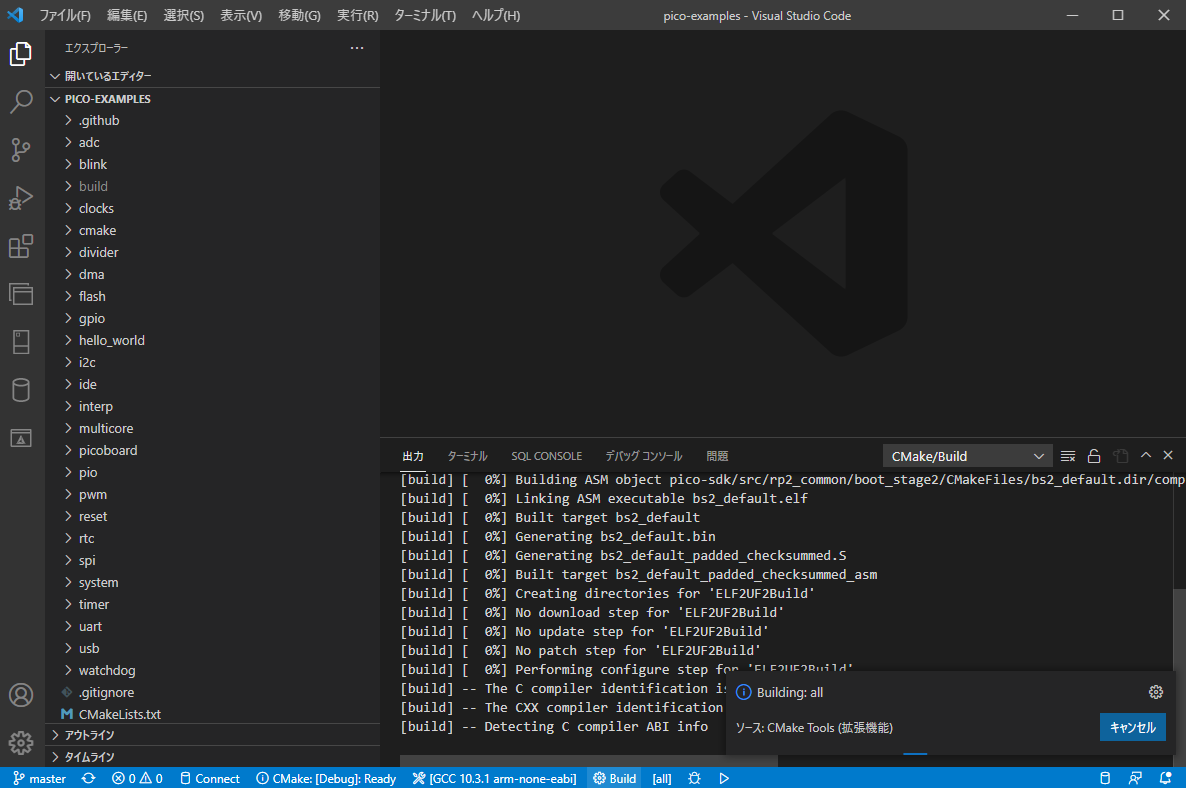Screen dimensions: 1186x788
Task: Maximize the output panel size
Action: click(1146, 455)
